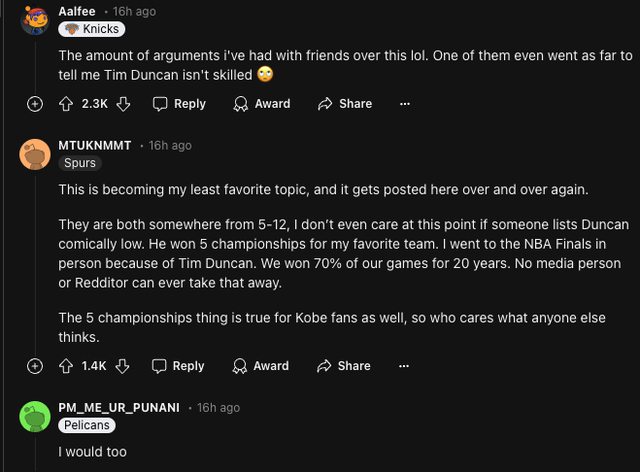The height and width of the screenshot is (472, 640).
Task: Open PM_ME_UR_PUNANI's user profile
Action: (119, 408)
